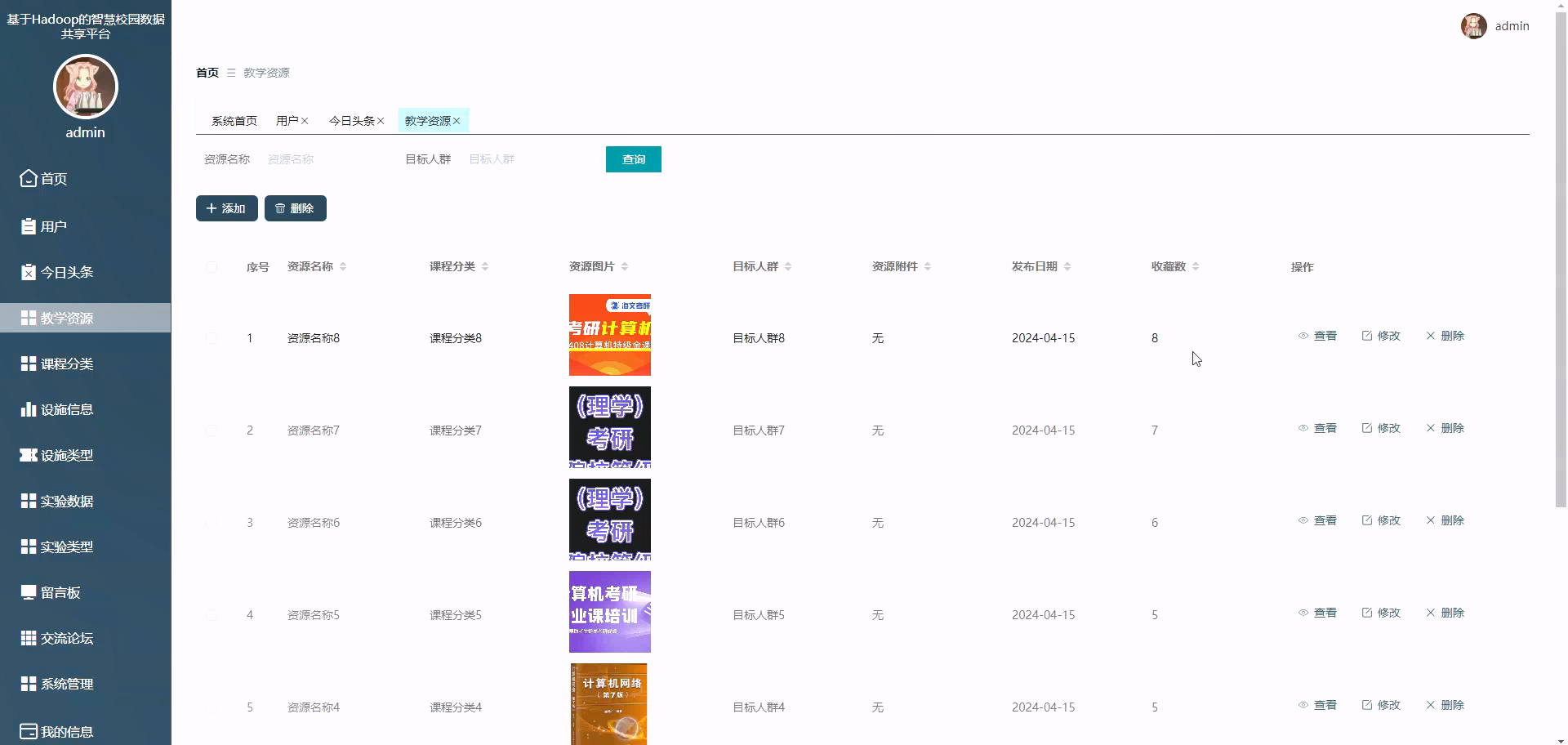
Task: Edit 资源名称7 via 修改
Action: 1381,428
